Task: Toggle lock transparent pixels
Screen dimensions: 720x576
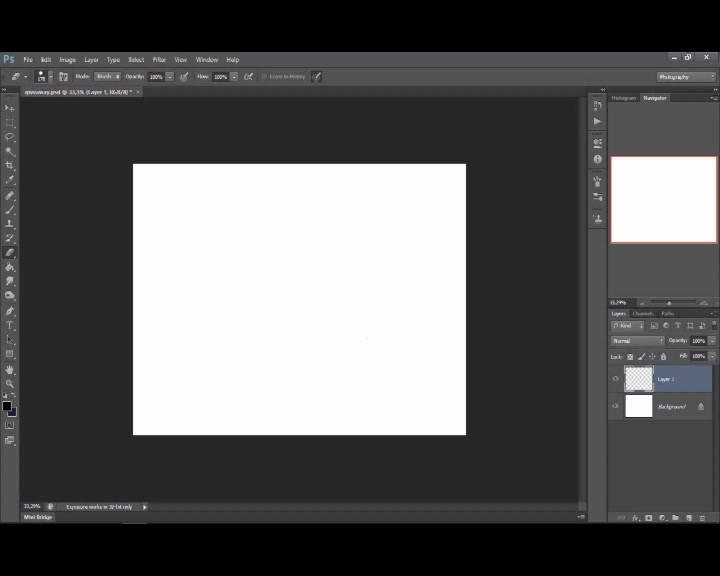Action: [630, 356]
